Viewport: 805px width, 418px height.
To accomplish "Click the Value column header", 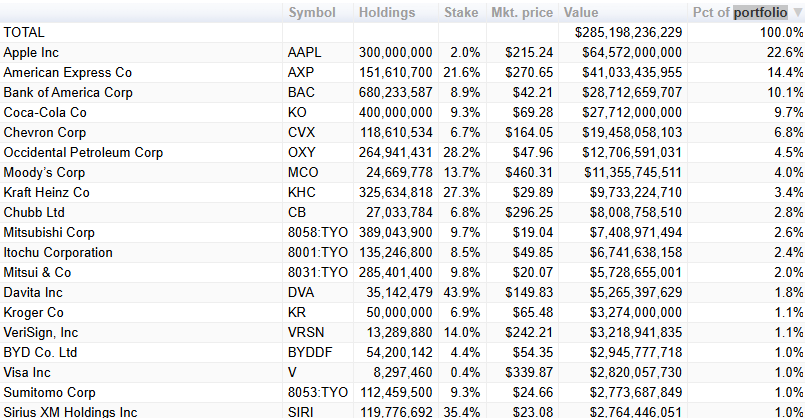I will [x=581, y=13].
